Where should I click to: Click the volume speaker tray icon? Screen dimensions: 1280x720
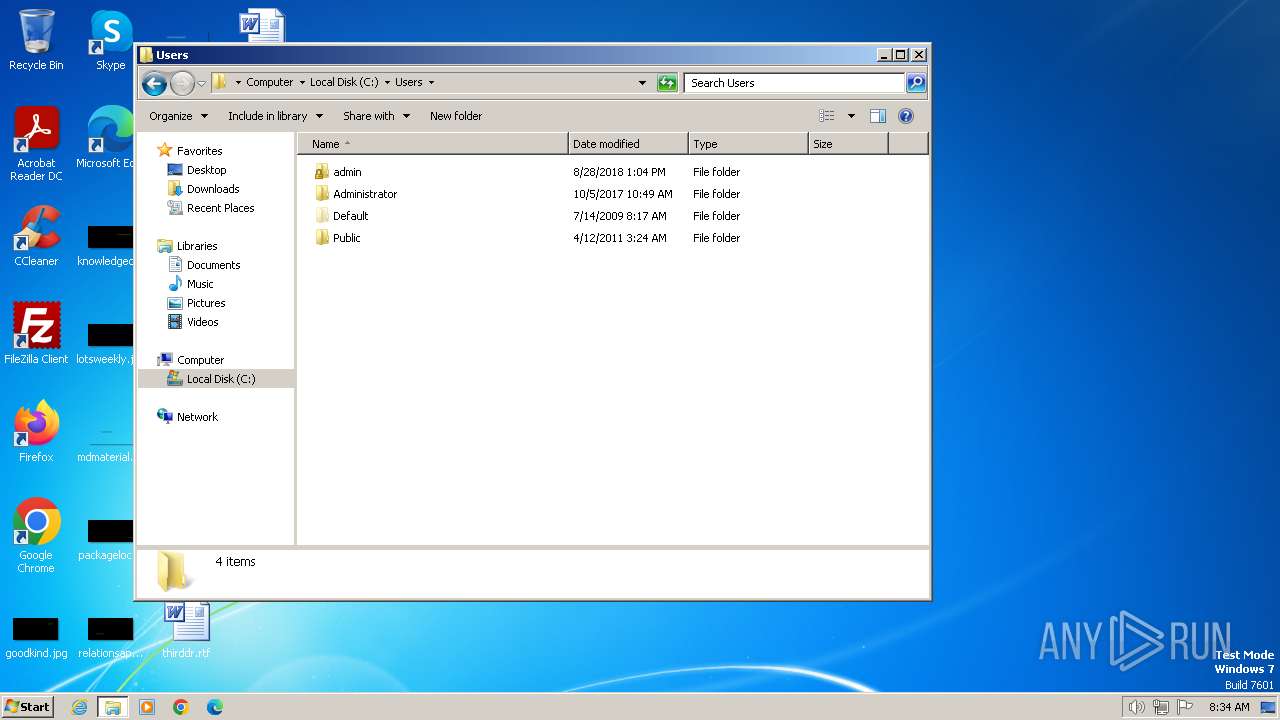point(1136,707)
